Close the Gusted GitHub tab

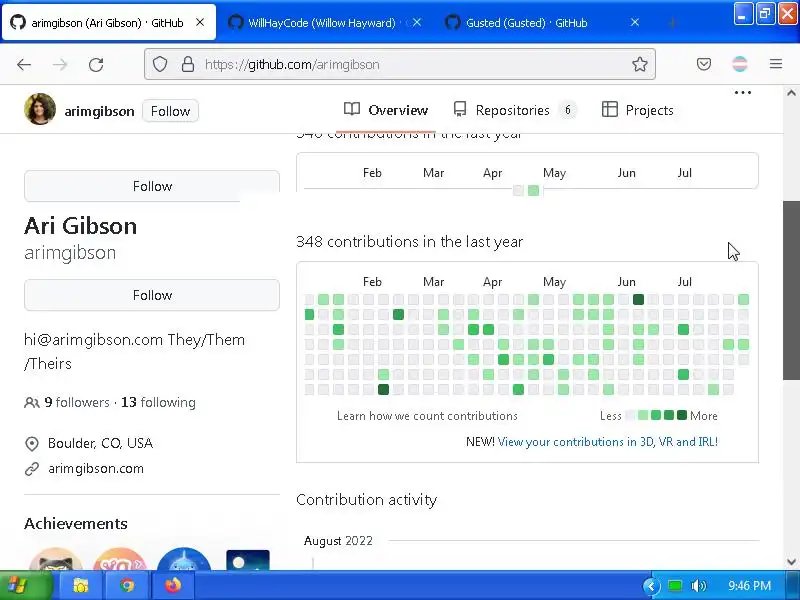[x=635, y=22]
